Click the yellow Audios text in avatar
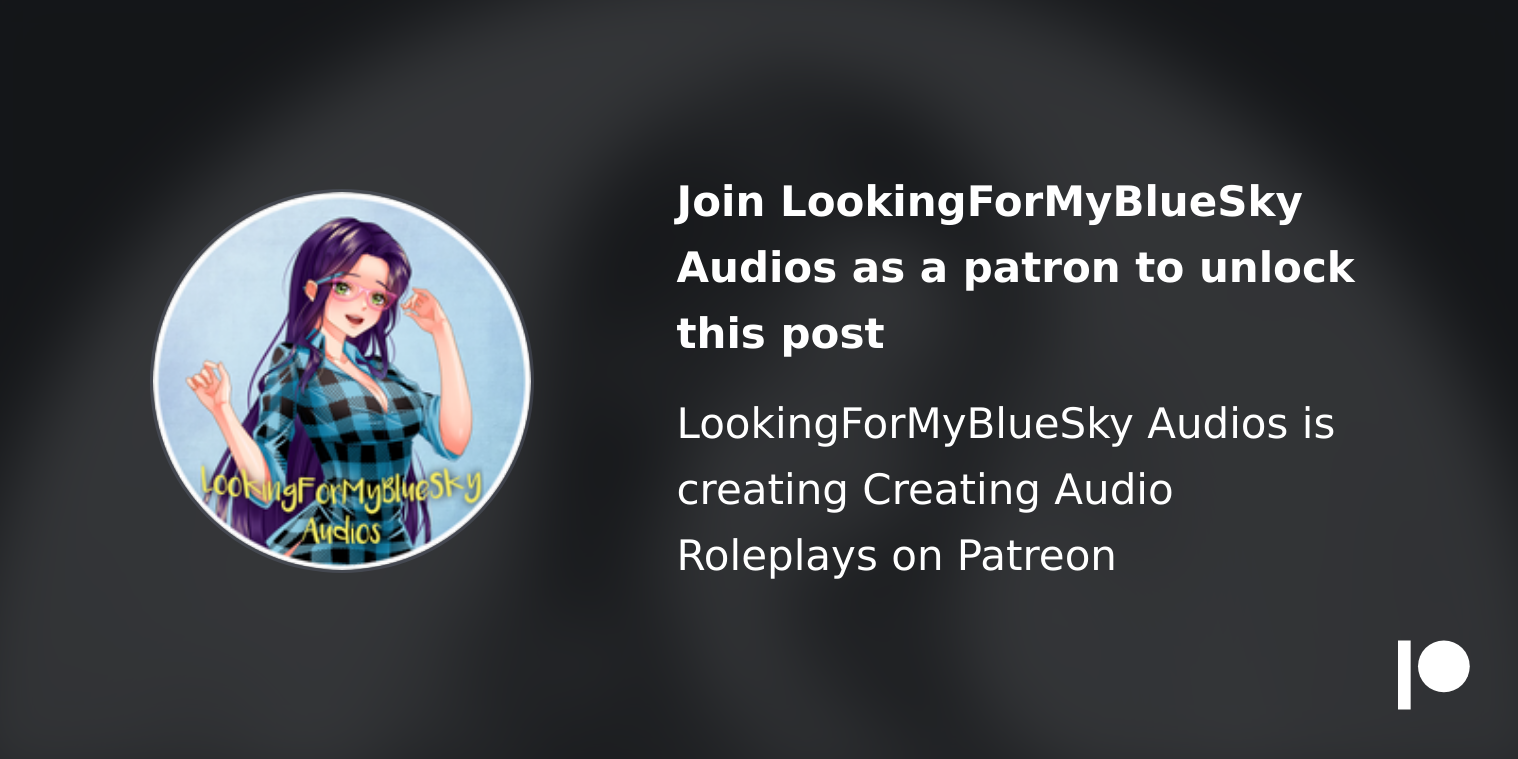The height and width of the screenshot is (759, 1518). coord(342,528)
